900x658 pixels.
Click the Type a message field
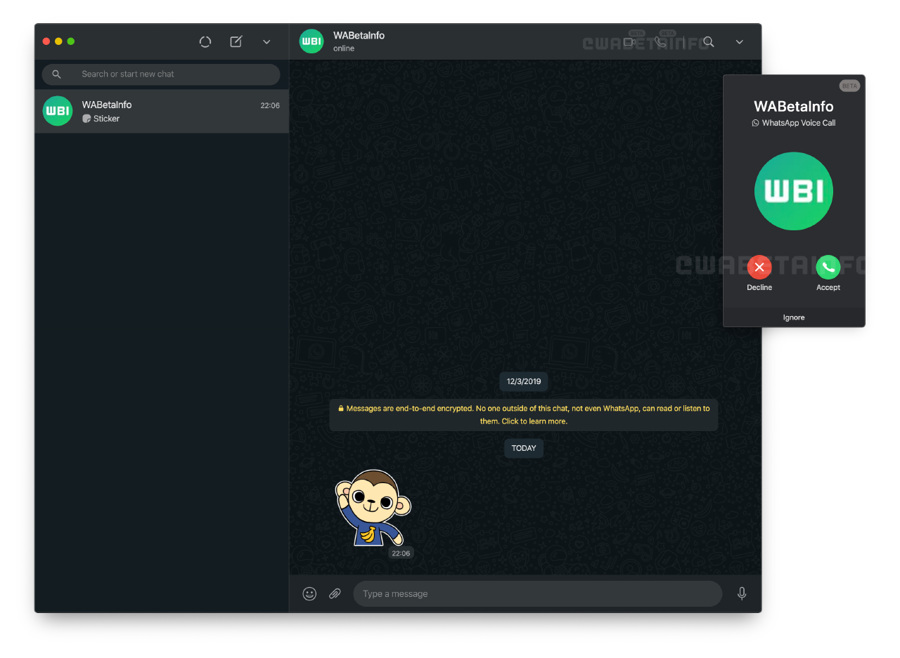coord(537,594)
